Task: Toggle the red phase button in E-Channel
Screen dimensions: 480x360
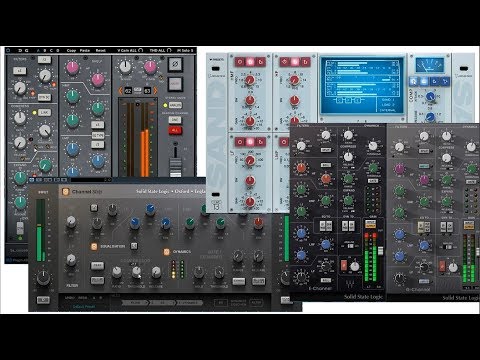Action: 344,266
